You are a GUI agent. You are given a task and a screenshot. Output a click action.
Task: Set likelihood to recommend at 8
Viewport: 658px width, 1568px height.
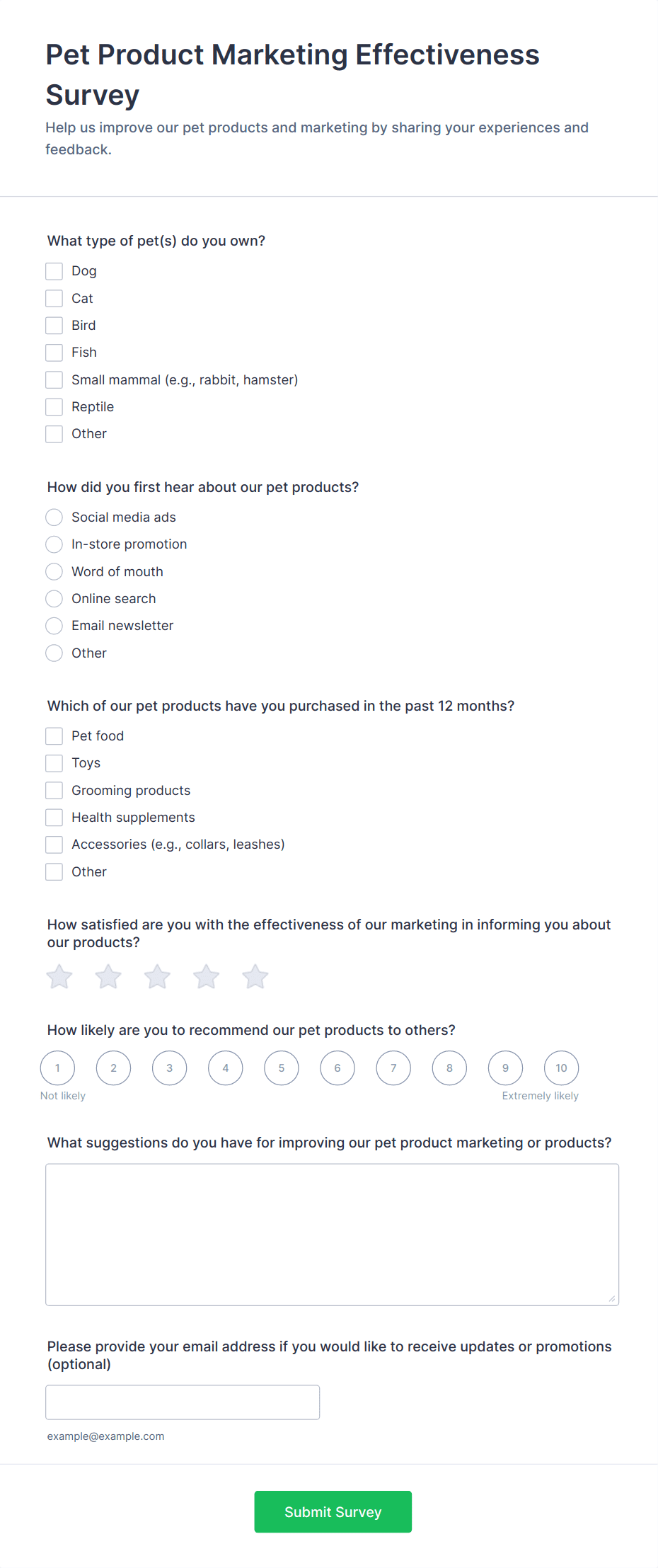click(449, 1068)
